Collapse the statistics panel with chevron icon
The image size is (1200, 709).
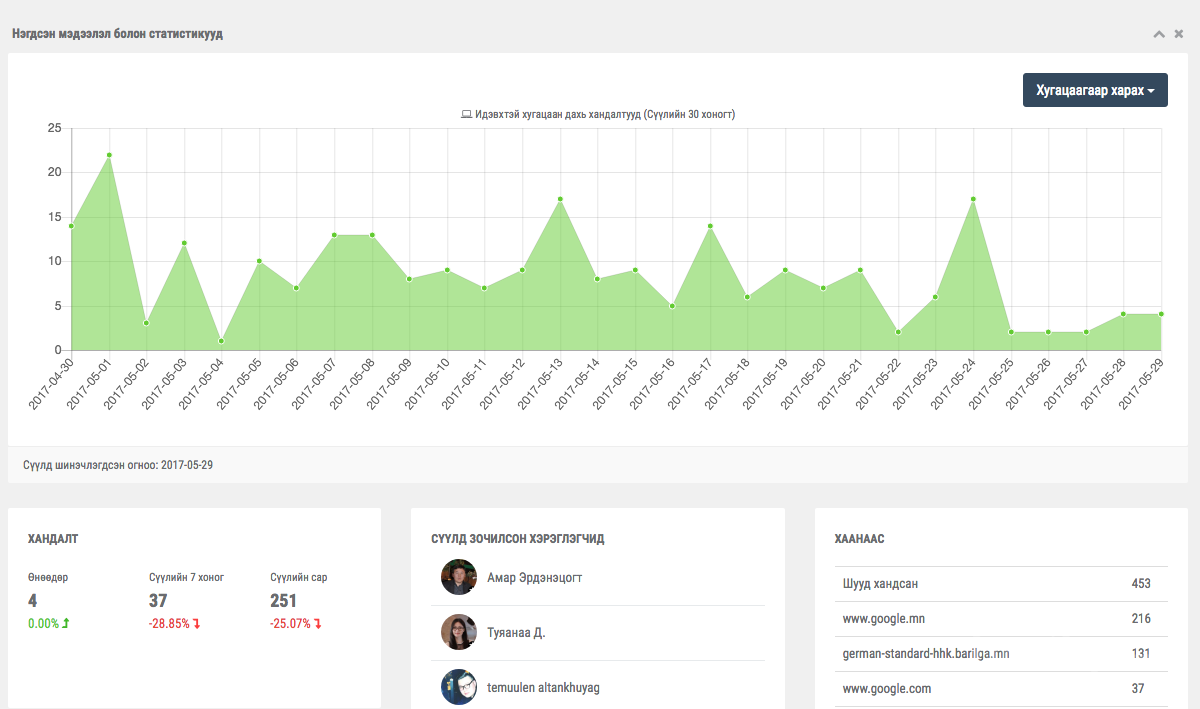[1159, 34]
